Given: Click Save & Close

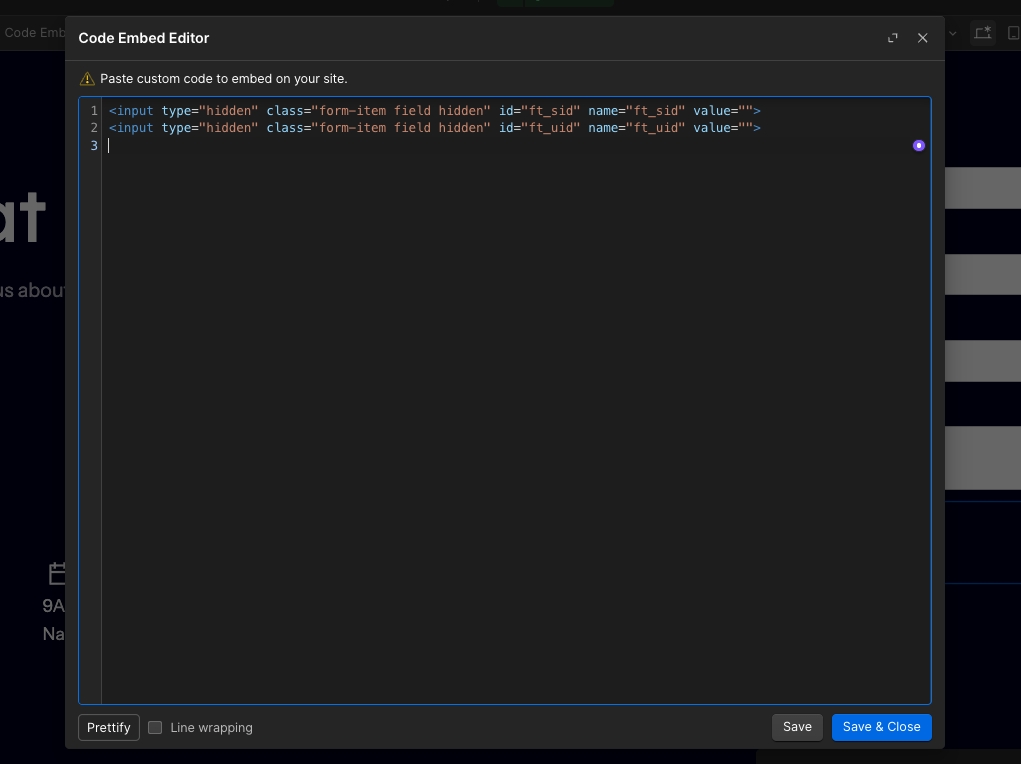Looking at the screenshot, I should click(881, 727).
